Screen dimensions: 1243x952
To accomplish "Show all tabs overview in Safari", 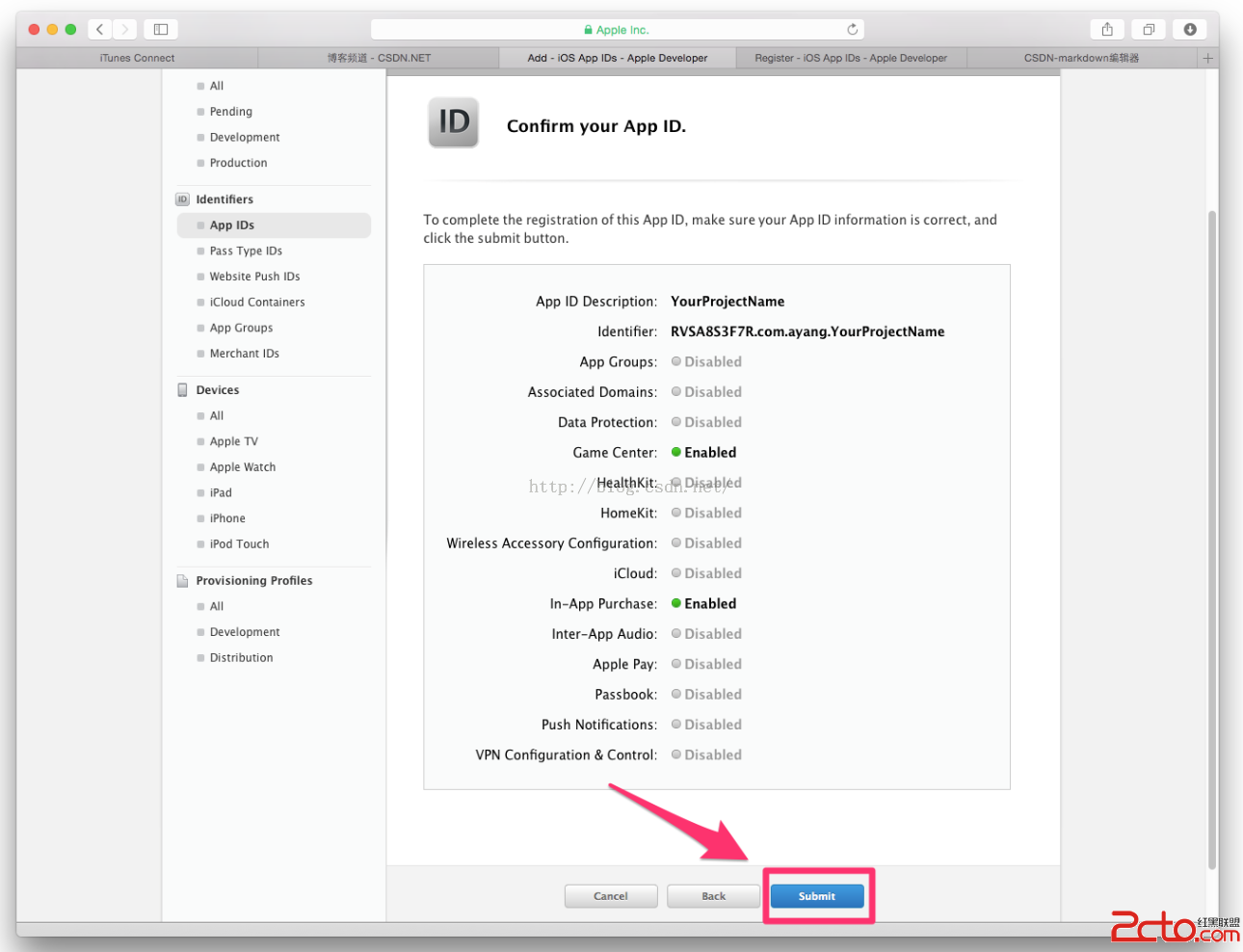I will coord(1149,30).
